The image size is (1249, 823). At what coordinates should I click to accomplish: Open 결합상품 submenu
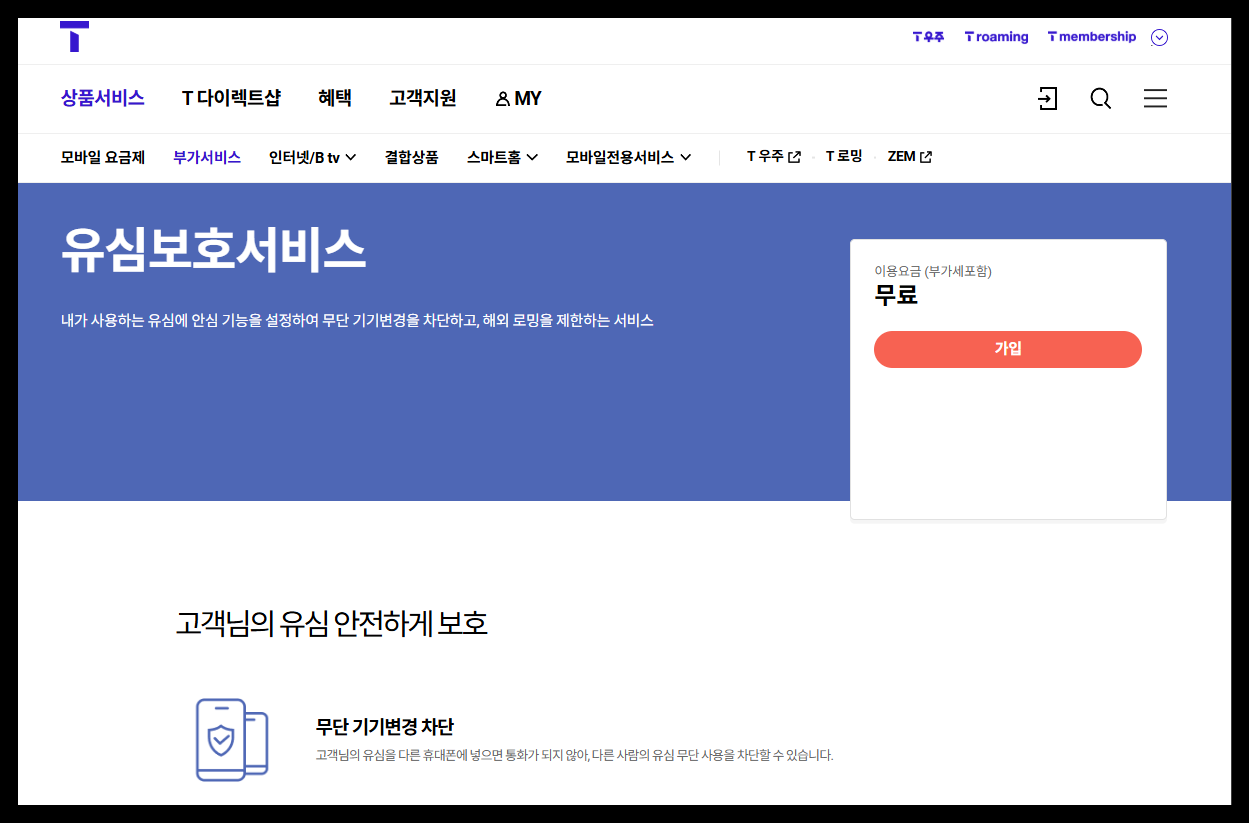click(412, 157)
